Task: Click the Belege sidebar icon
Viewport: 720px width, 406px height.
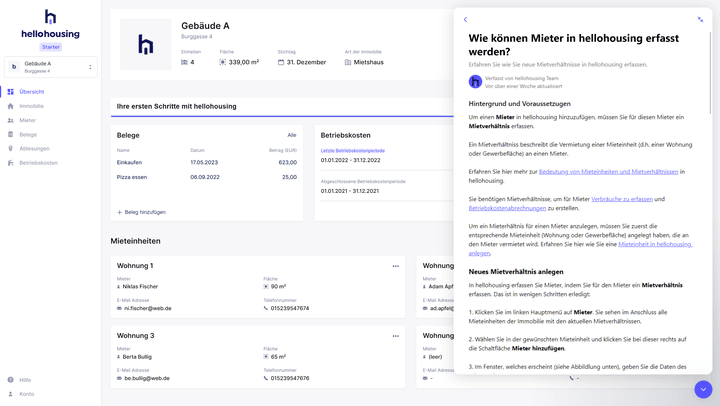Action: point(11,134)
